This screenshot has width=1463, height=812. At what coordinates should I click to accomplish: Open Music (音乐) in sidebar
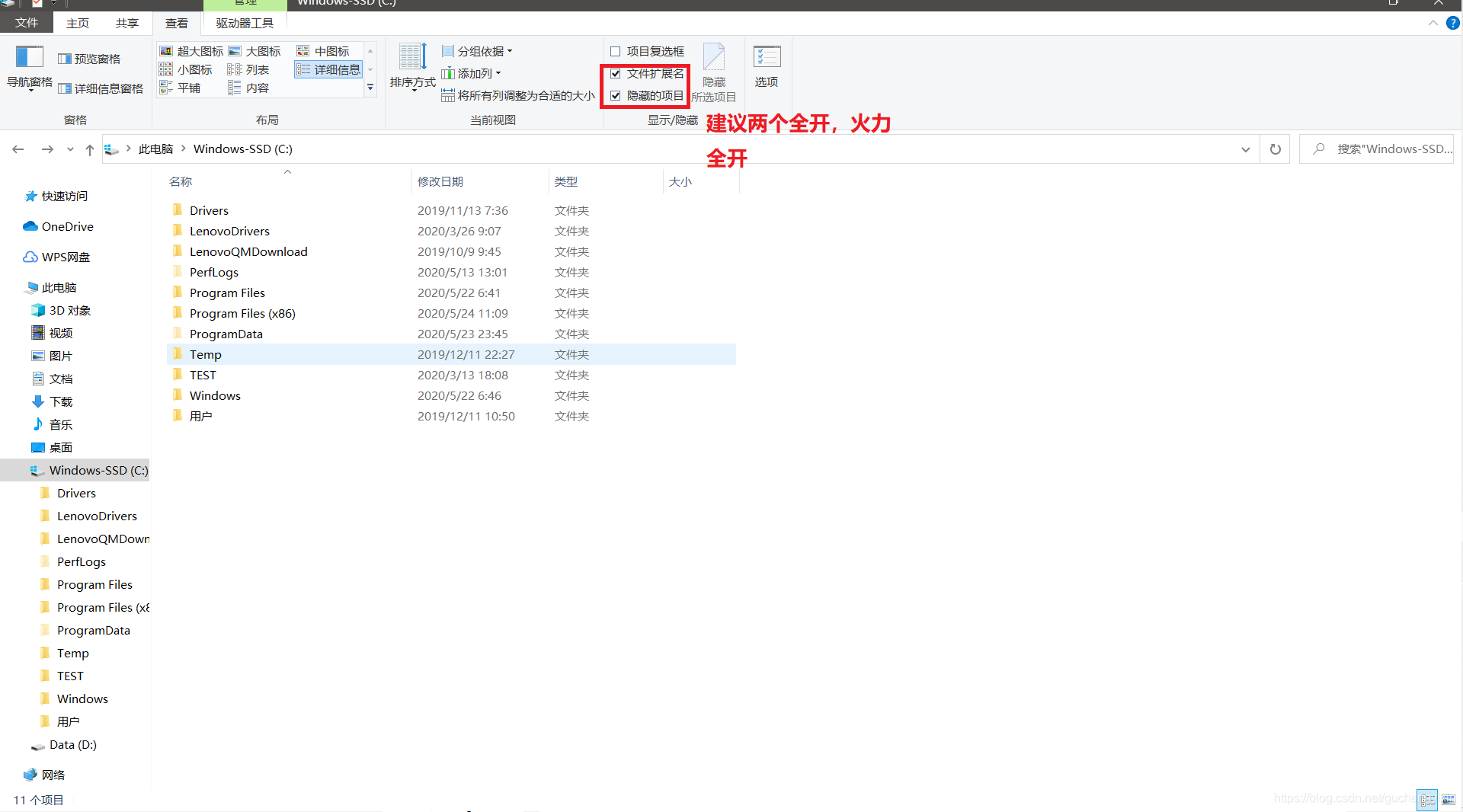pyautogui.click(x=52, y=424)
